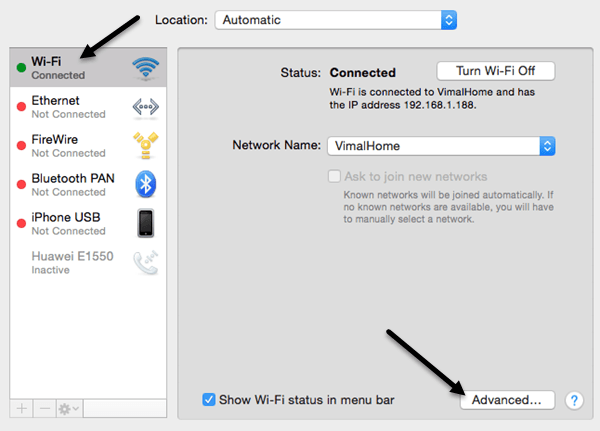This screenshot has width=600, height=431.
Task: Open the Location dropdown set to Automatic
Action: click(336, 20)
